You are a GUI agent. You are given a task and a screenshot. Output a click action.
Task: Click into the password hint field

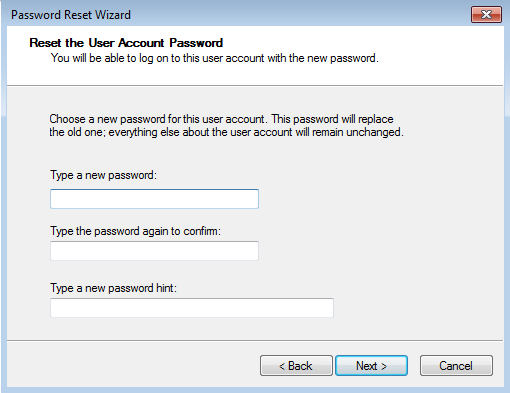tap(192, 308)
